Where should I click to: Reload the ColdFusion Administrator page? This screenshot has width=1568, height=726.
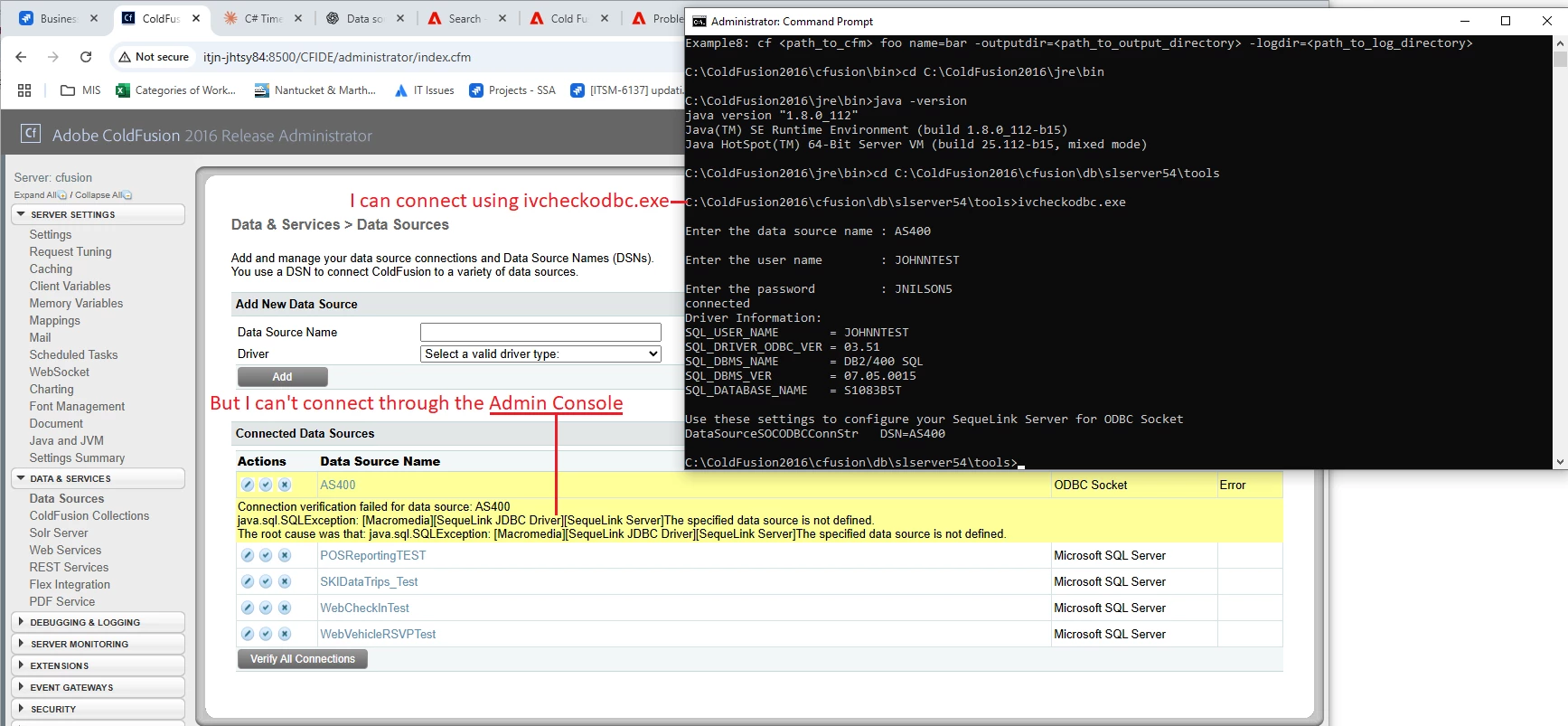[86, 57]
